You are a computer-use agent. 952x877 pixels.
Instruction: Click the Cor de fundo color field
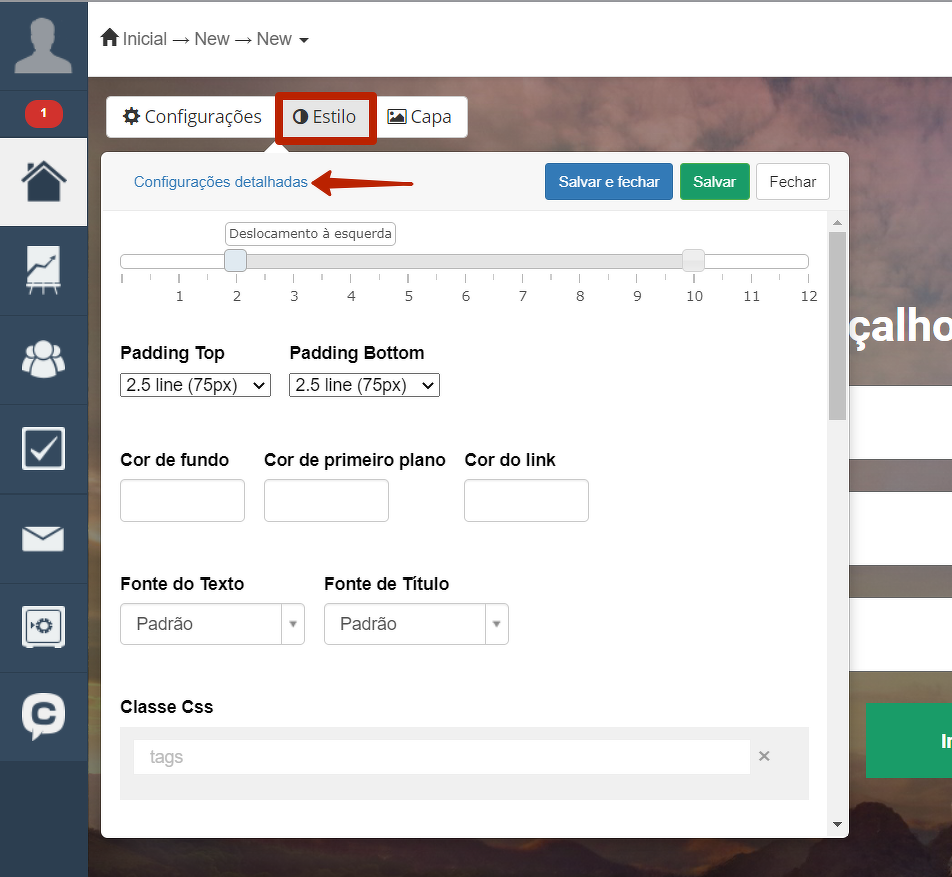click(182, 500)
